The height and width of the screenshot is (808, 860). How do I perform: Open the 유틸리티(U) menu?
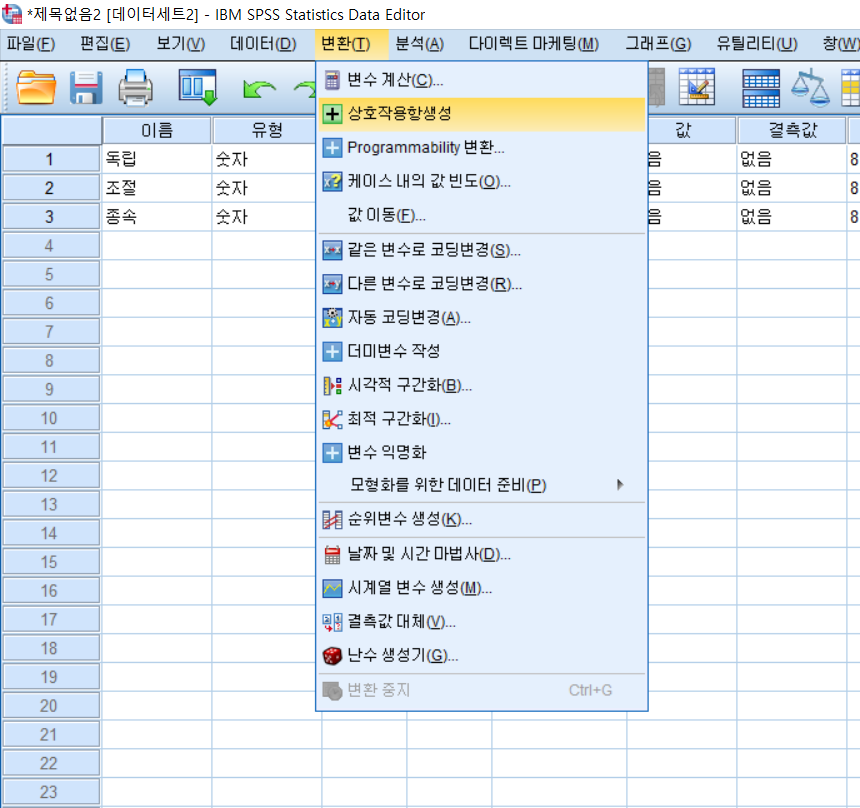[x=756, y=43]
